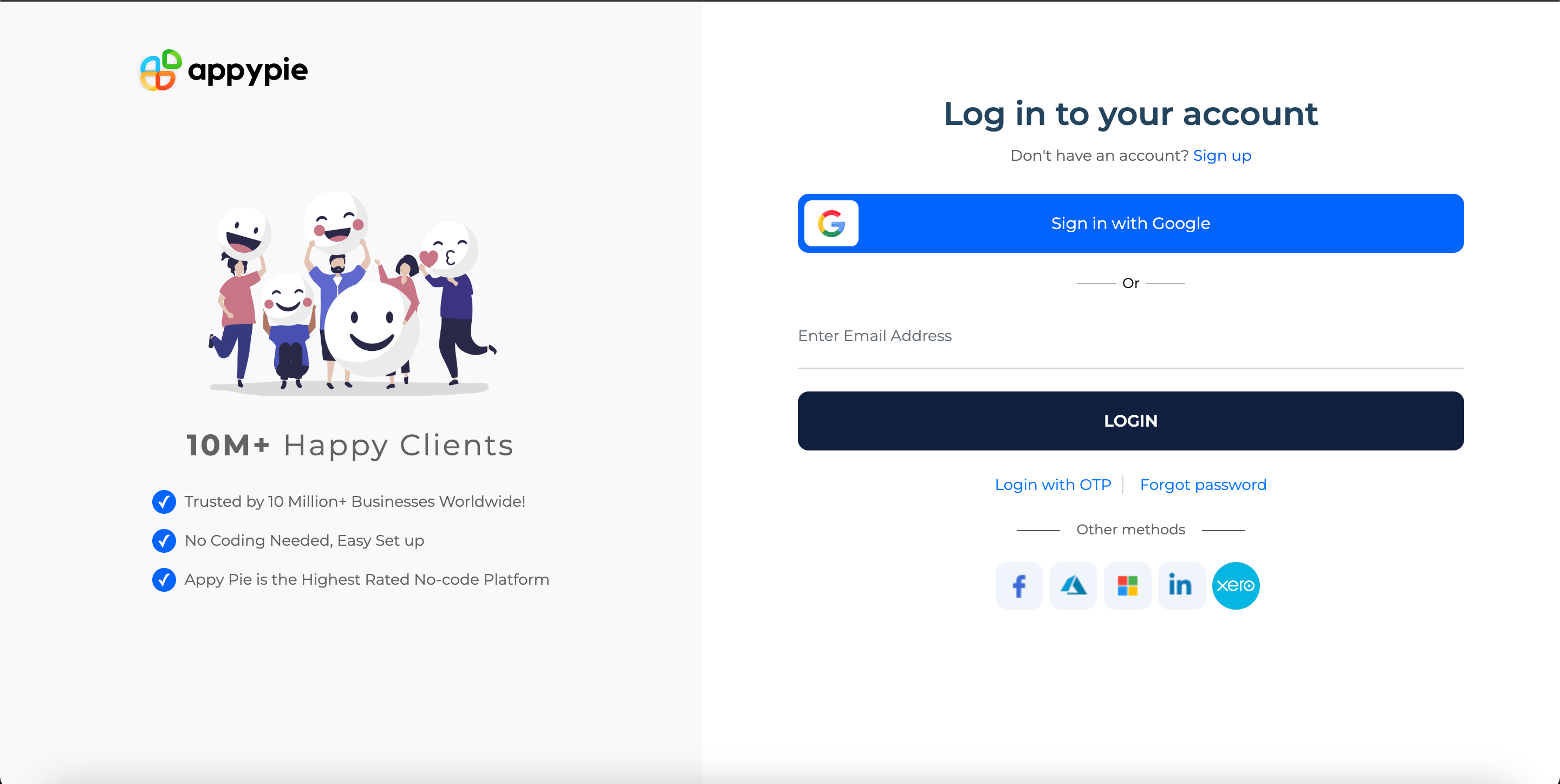Click the Sign in with Google button

1130,224
